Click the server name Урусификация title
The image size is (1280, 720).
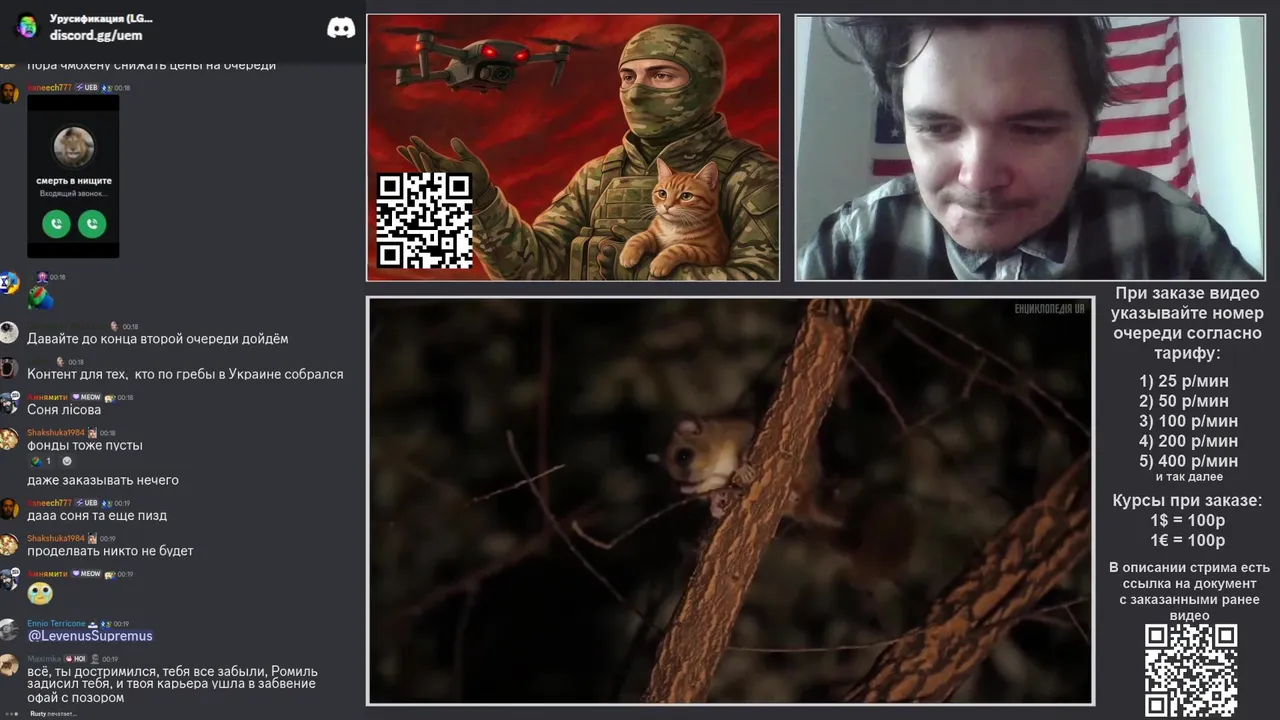(101, 18)
